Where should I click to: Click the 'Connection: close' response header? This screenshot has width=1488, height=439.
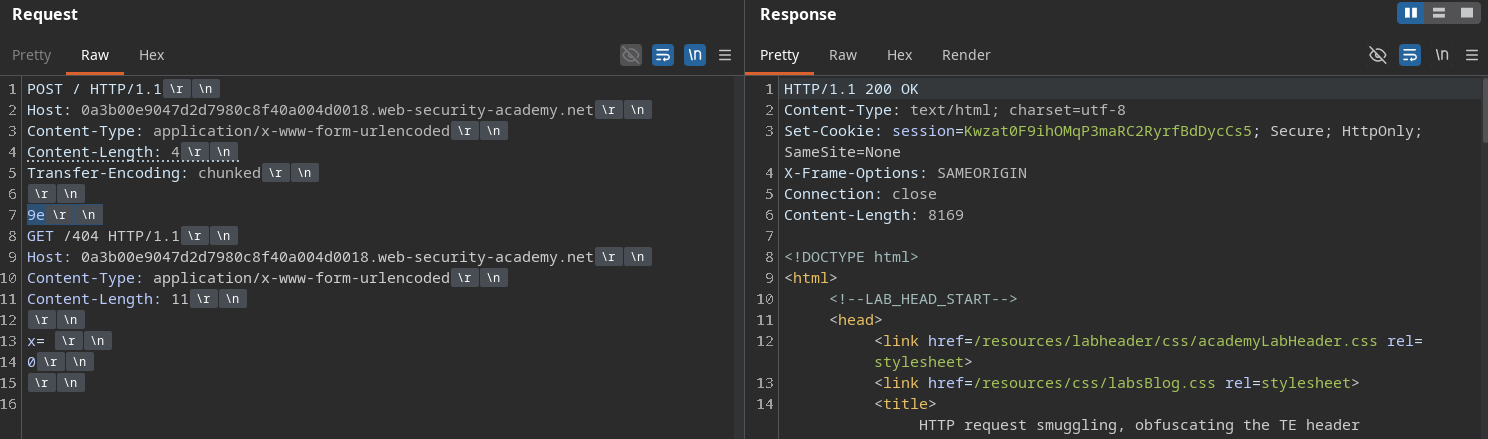pyautogui.click(x=860, y=194)
